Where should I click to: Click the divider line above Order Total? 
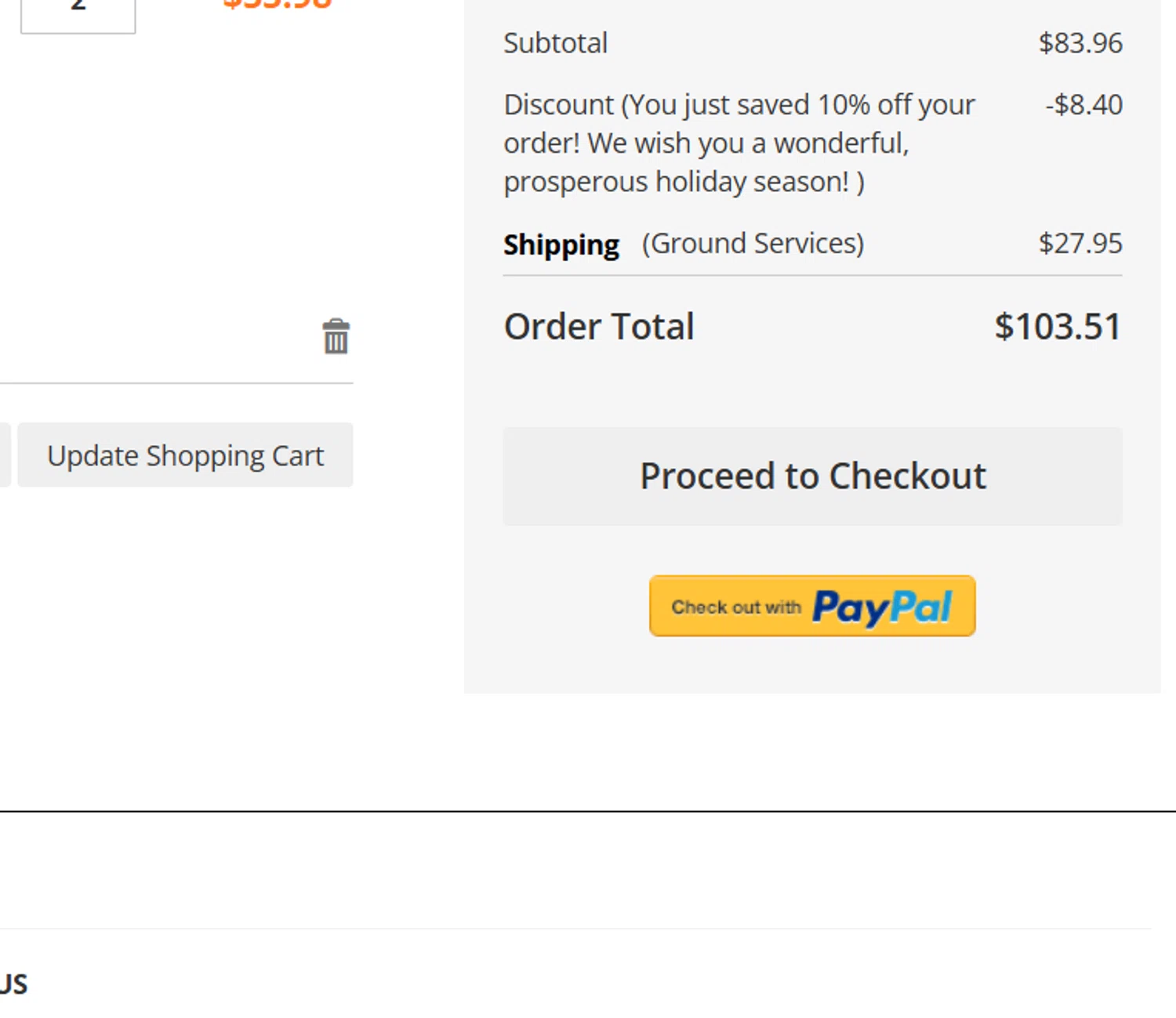coord(812,275)
